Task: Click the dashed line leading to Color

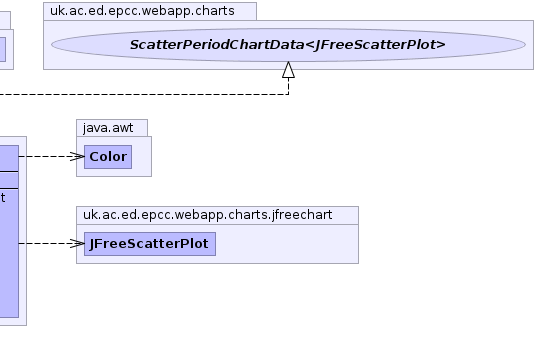Action: (x=44, y=157)
